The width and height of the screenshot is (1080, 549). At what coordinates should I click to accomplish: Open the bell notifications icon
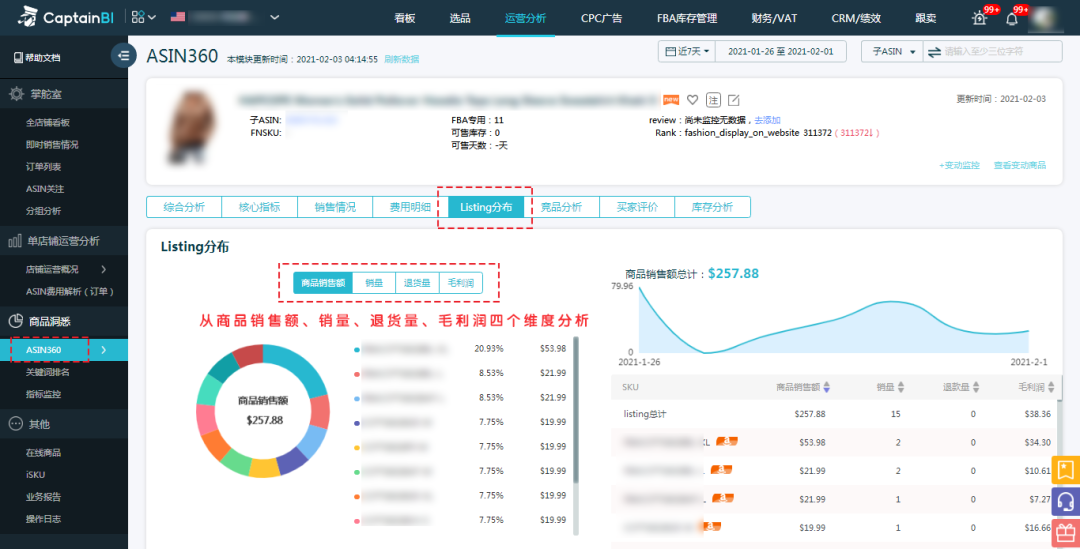(1011, 19)
